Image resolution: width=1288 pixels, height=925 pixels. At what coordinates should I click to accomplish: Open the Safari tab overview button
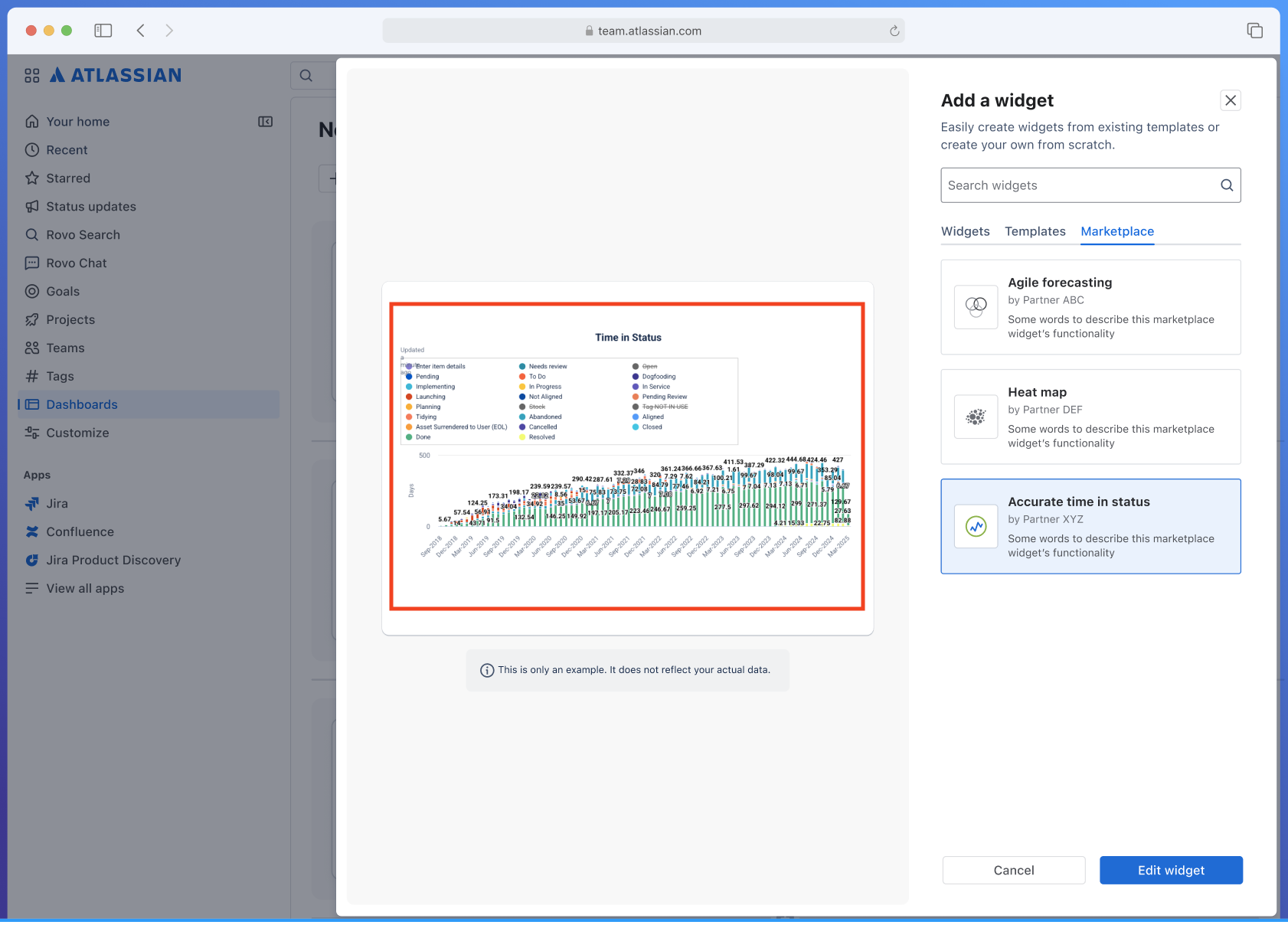coord(1254,31)
